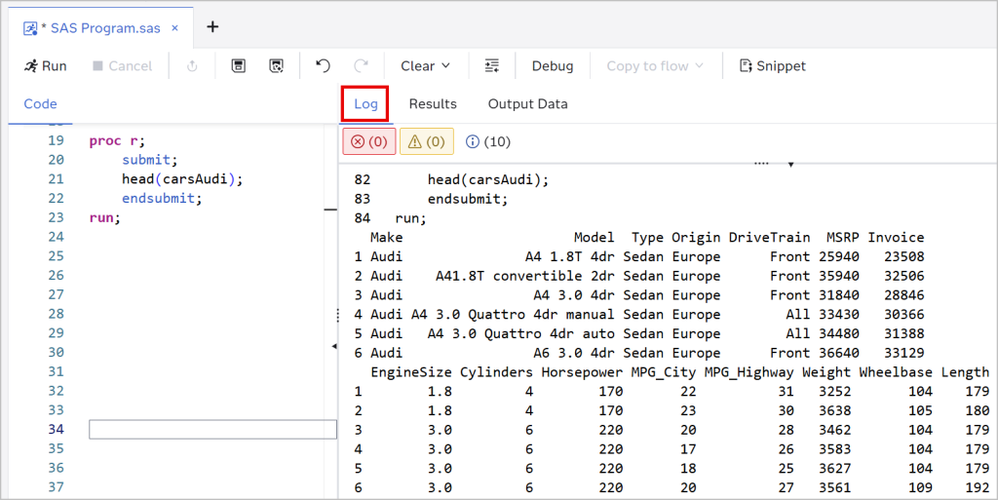Viewport: 998px width, 500px height.
Task: Click the 'DriveTrain' header in log
Action: pyautogui.click(x=770, y=237)
